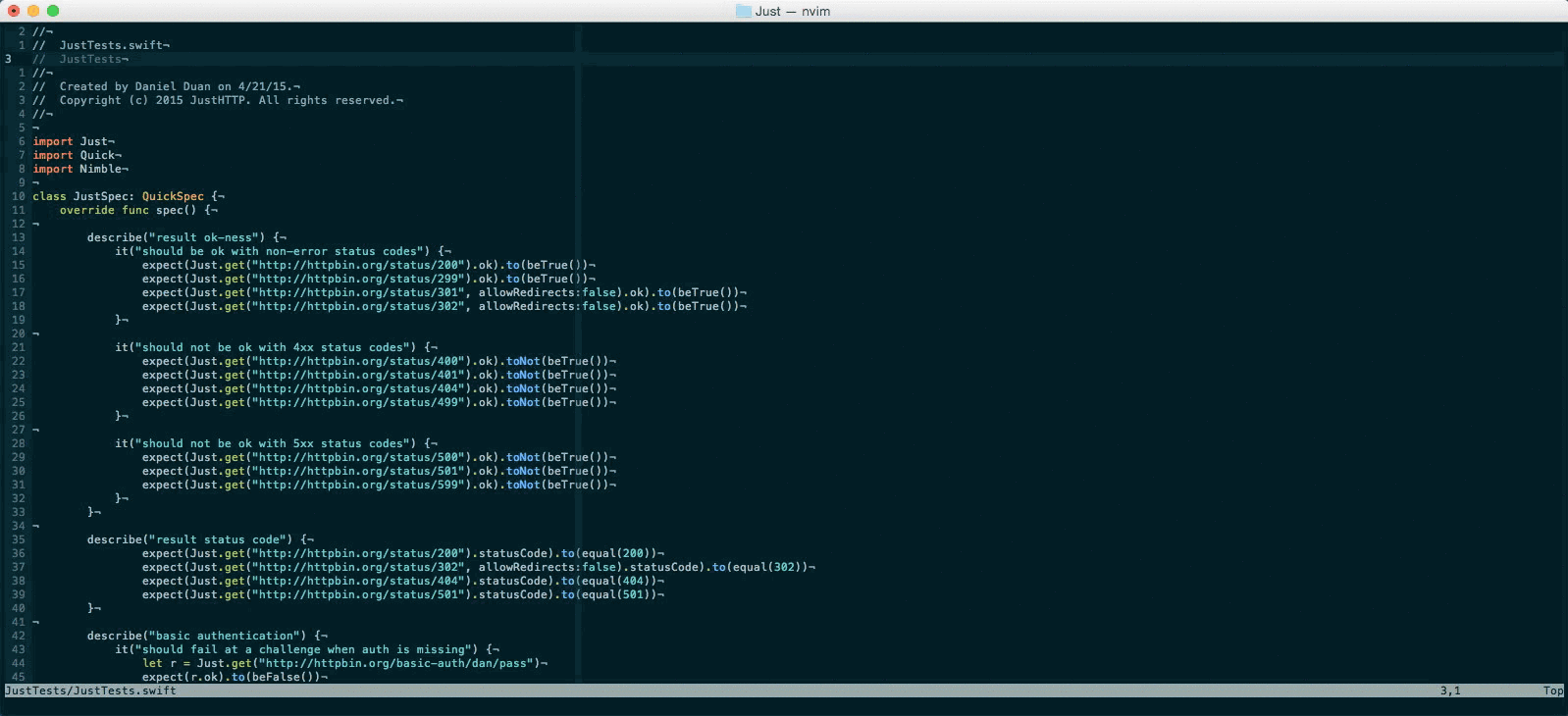Click the 'Created by Daniel Duan on 4/21/15.' comment
1568x716 pixels.
coord(167,86)
